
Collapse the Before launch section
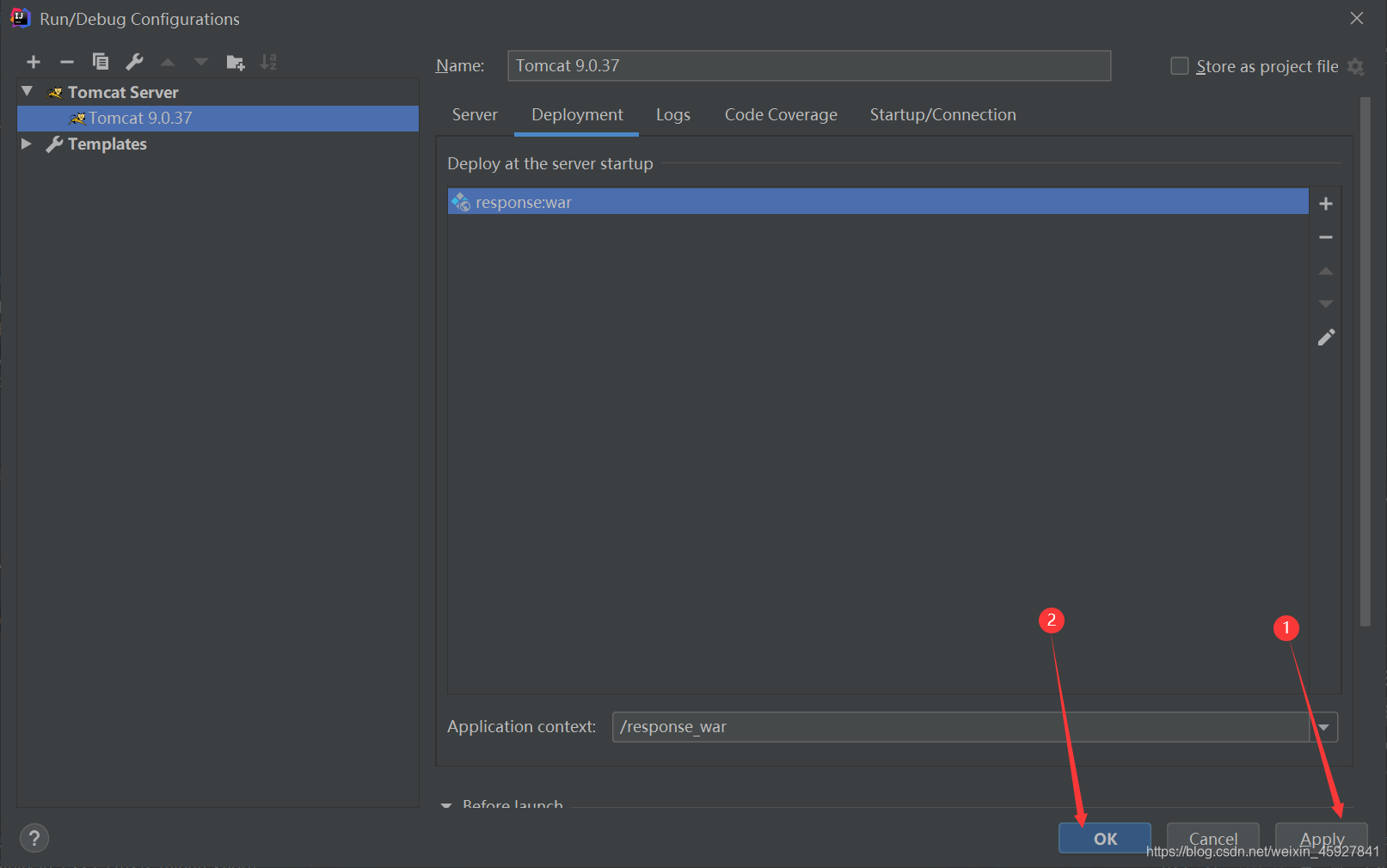pyautogui.click(x=446, y=805)
